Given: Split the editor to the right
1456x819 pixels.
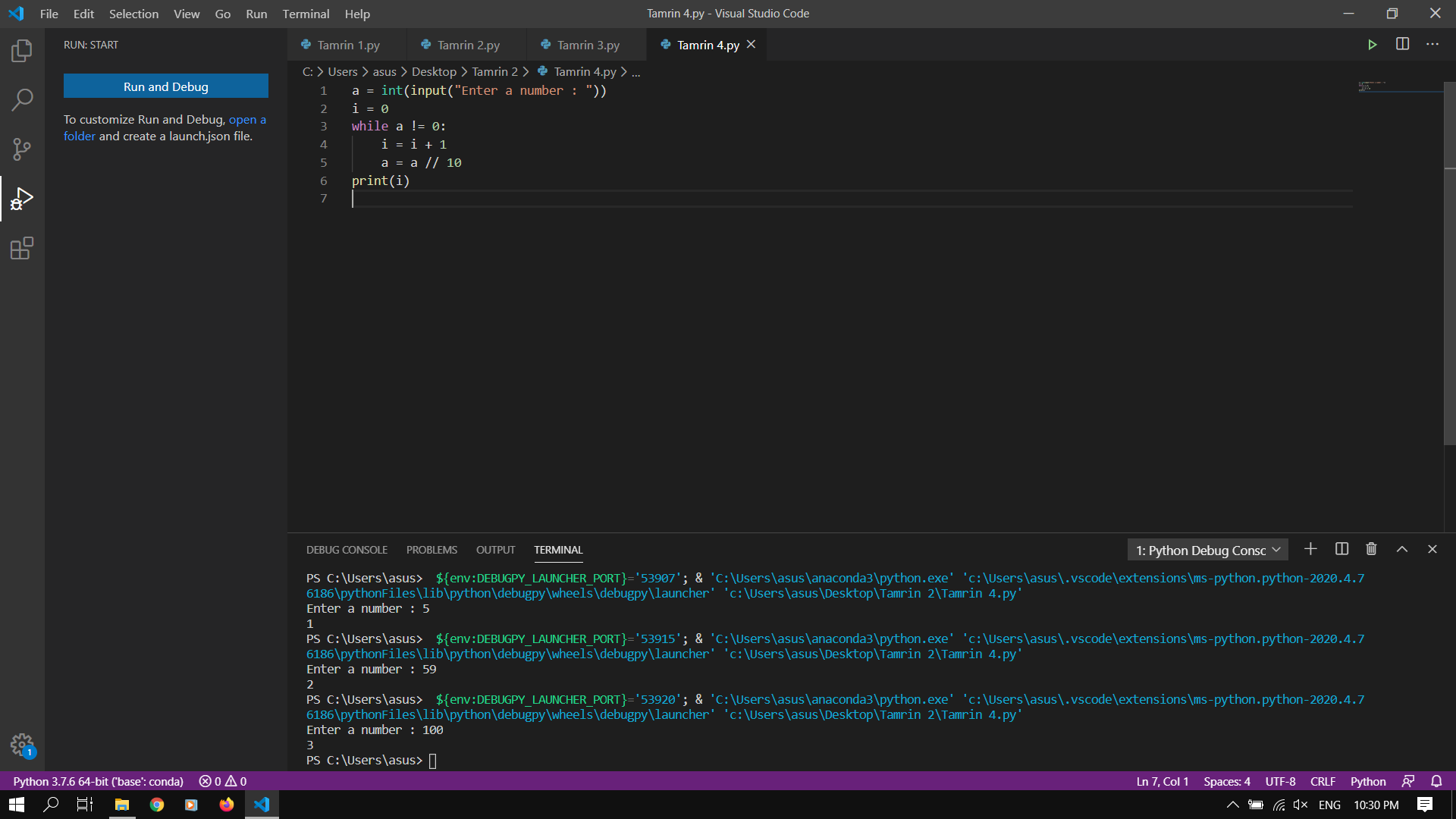Looking at the screenshot, I should [1402, 44].
